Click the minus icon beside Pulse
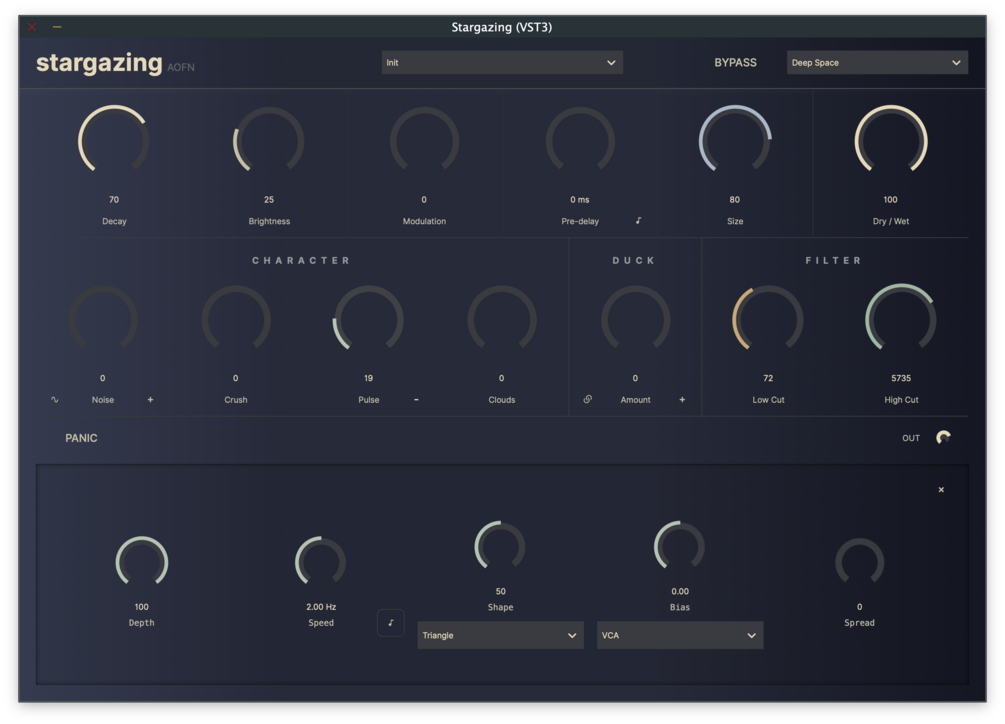The height and width of the screenshot is (724, 1005). (416, 399)
